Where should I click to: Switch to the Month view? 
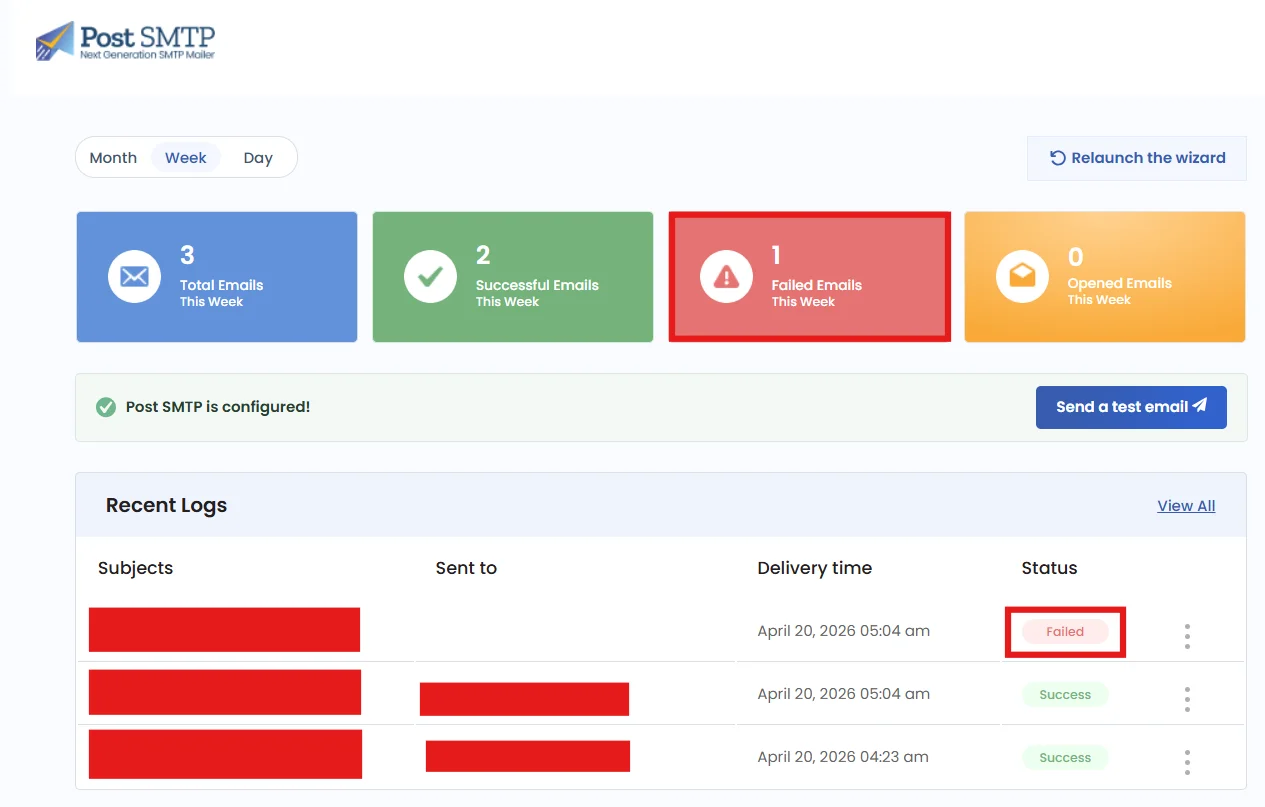113,157
